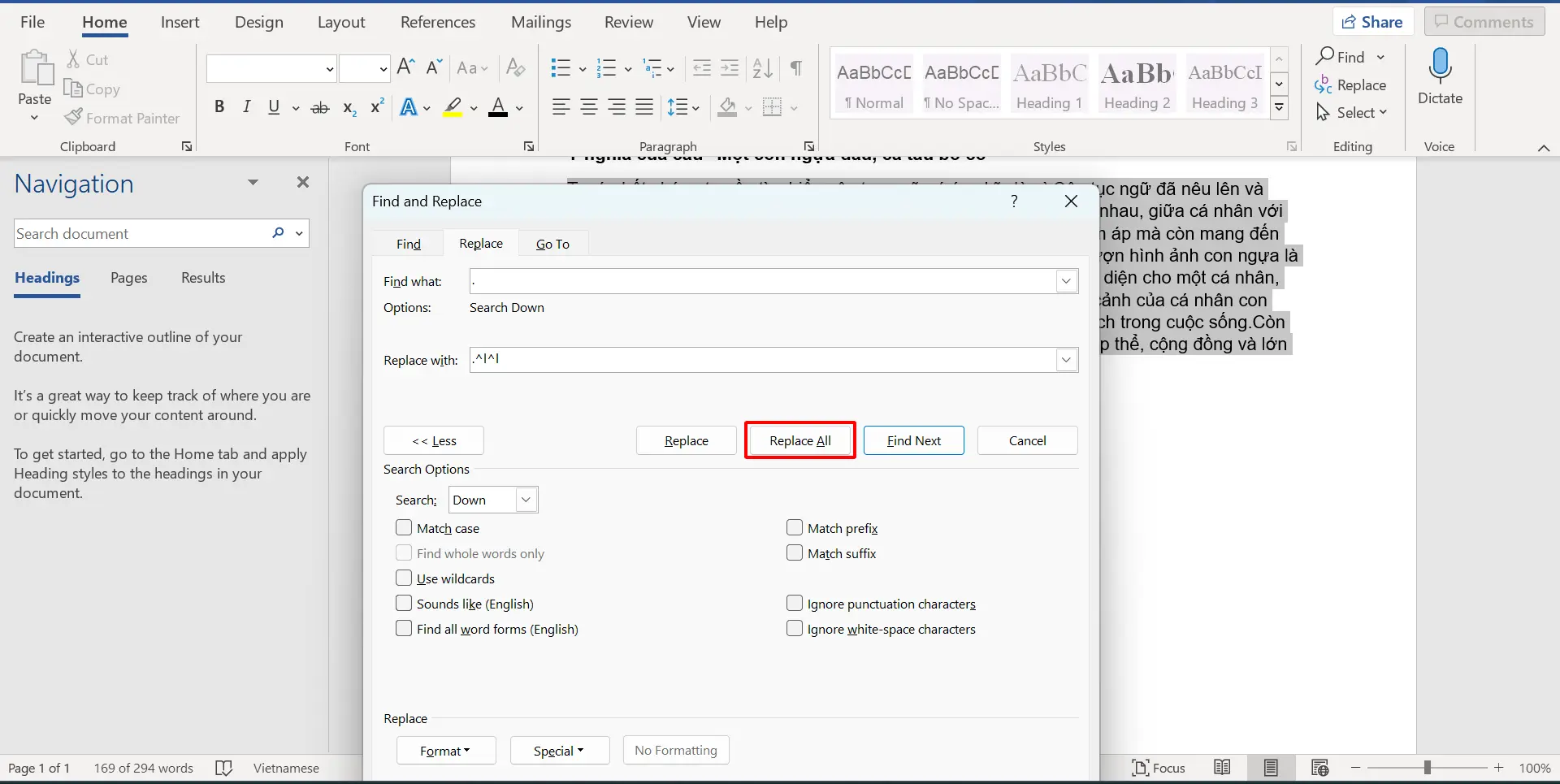This screenshot has height=784, width=1560.
Task: Open font name dropdown in ribbon
Action: pyautogui.click(x=329, y=69)
